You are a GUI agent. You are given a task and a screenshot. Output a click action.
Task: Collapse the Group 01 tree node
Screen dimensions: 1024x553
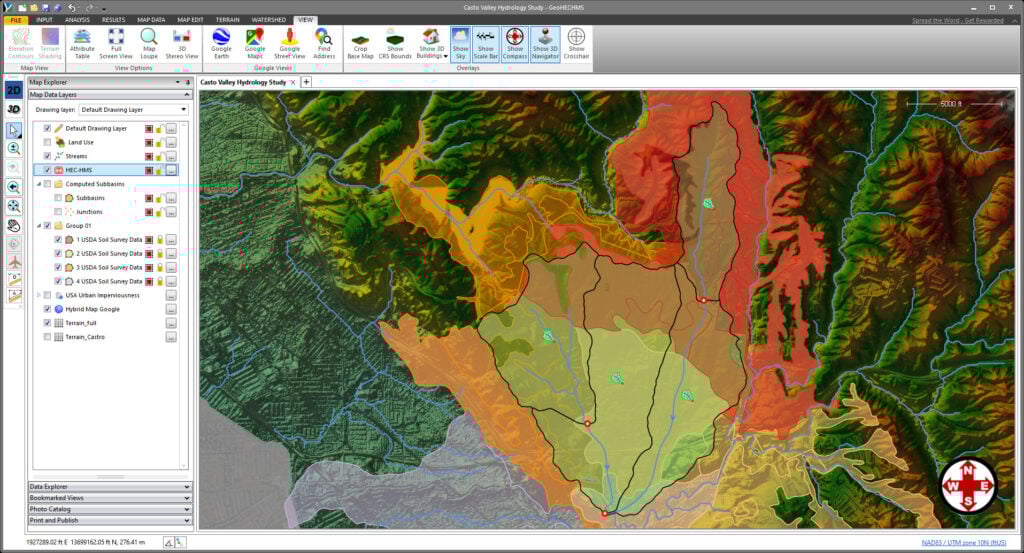(x=39, y=226)
